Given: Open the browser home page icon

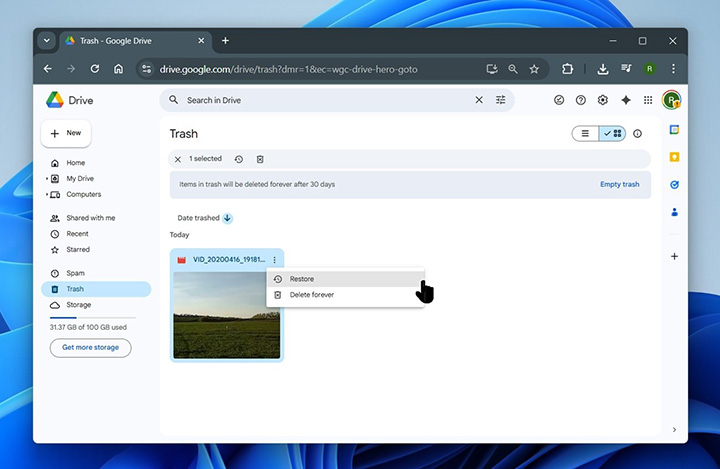Looking at the screenshot, I should (118, 69).
